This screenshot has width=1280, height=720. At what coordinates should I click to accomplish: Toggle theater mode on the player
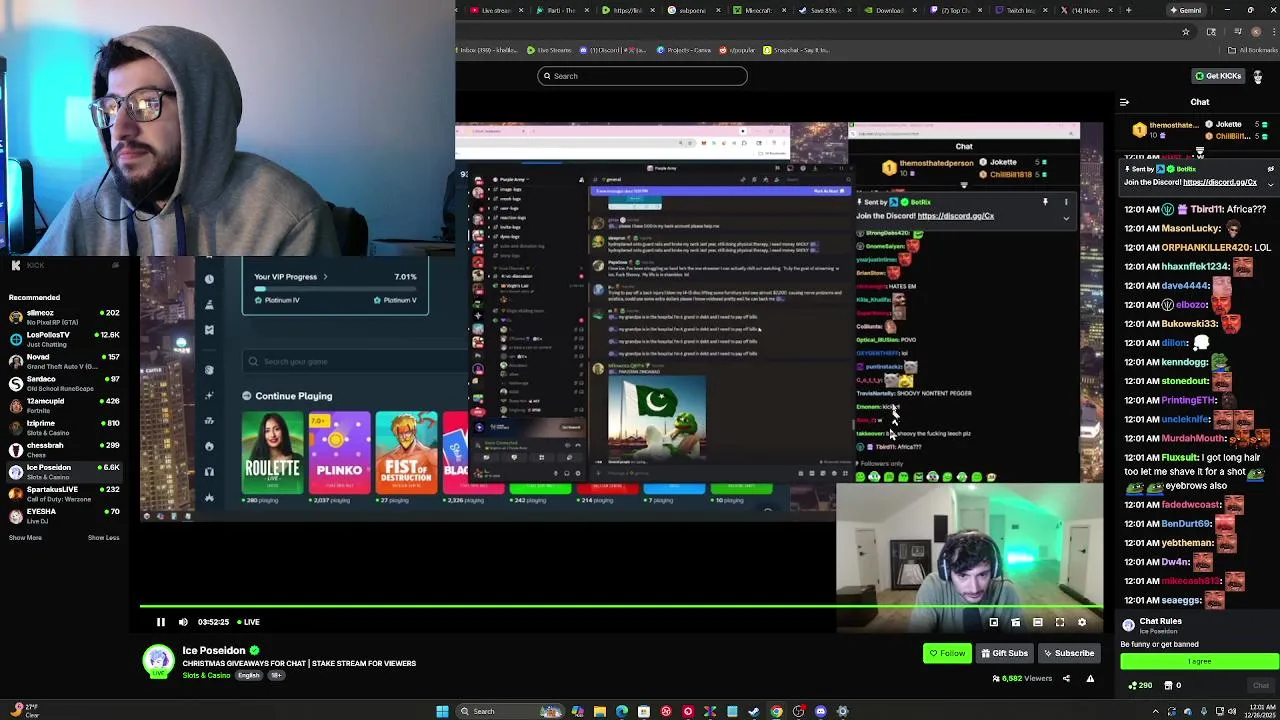[x=1038, y=622]
